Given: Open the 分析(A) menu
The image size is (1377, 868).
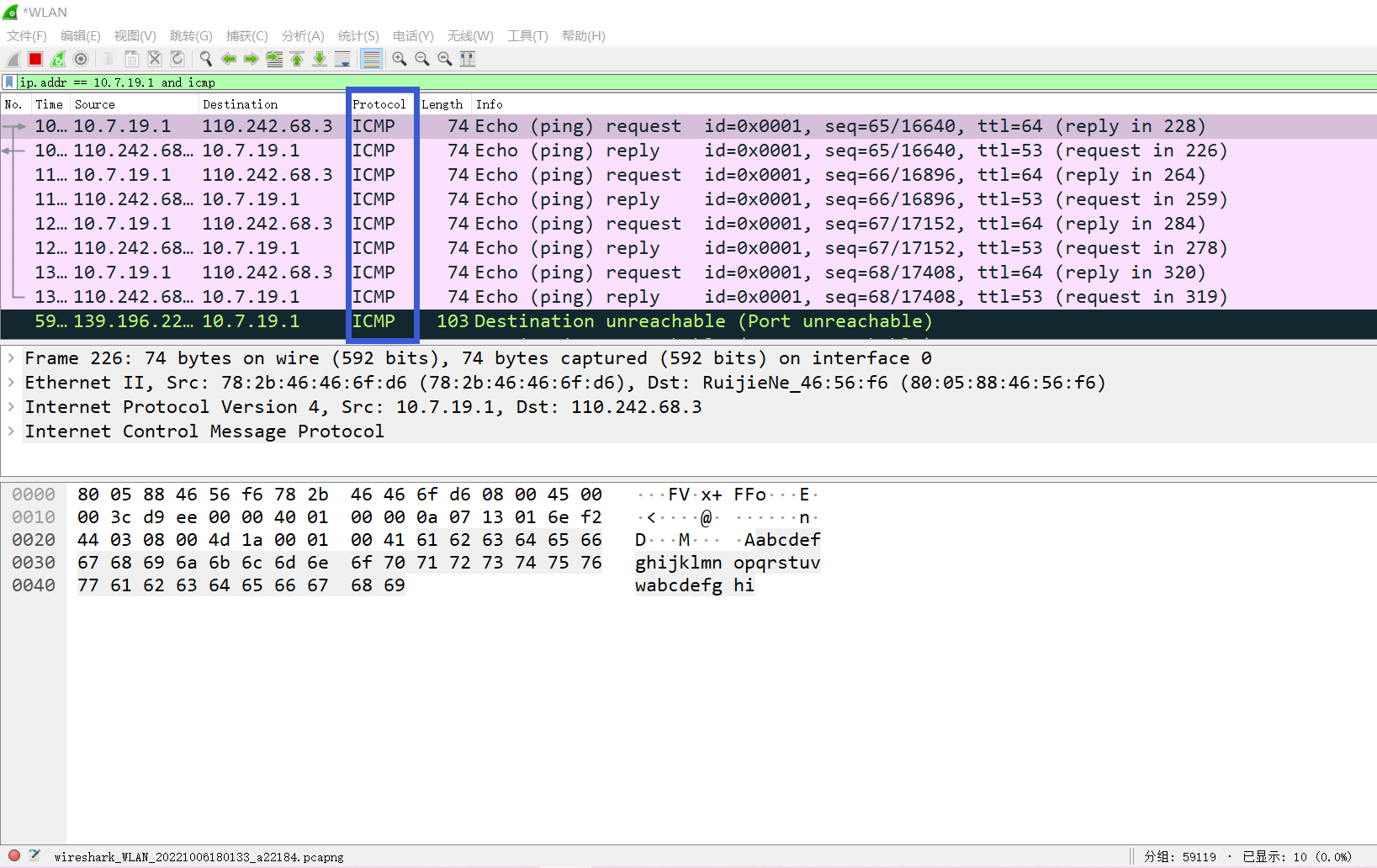Looking at the screenshot, I should click(x=303, y=35).
